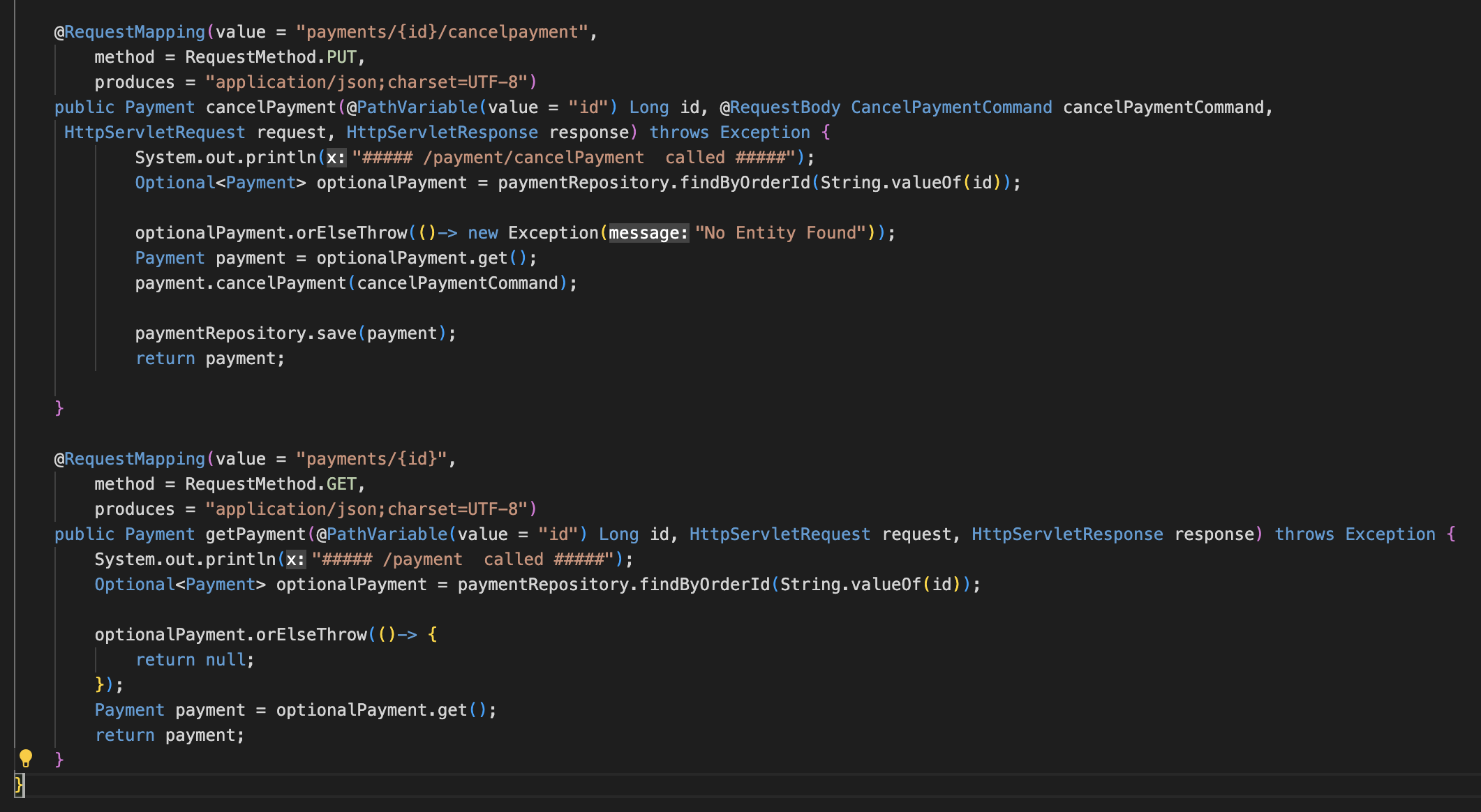Click RequestMethod.PUT in the first mapping

point(271,57)
